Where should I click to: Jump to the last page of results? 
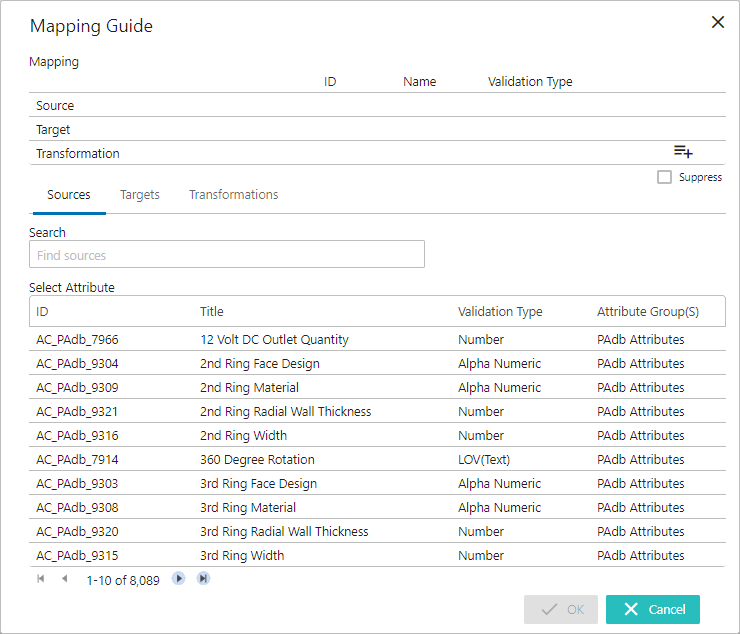coord(203,579)
